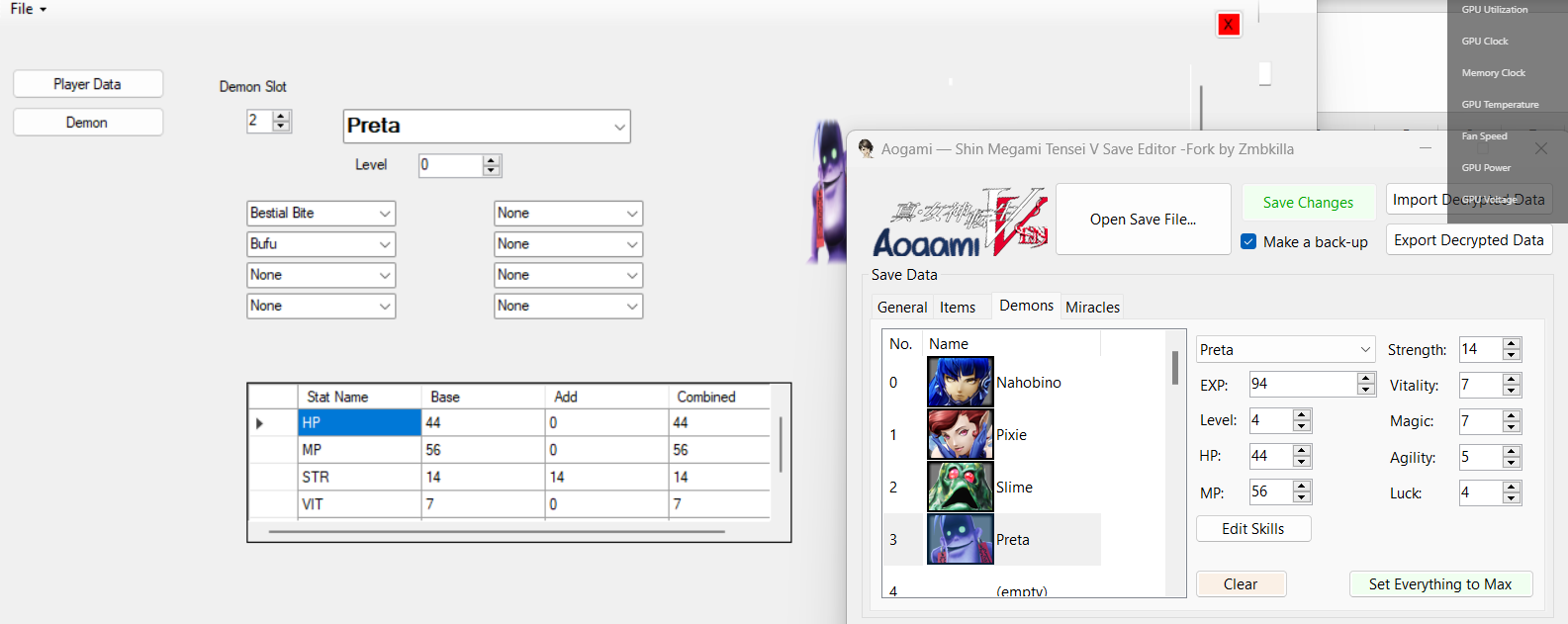The image size is (1568, 624).
Task: Click Export Decrypted Data button
Action: (x=1469, y=239)
